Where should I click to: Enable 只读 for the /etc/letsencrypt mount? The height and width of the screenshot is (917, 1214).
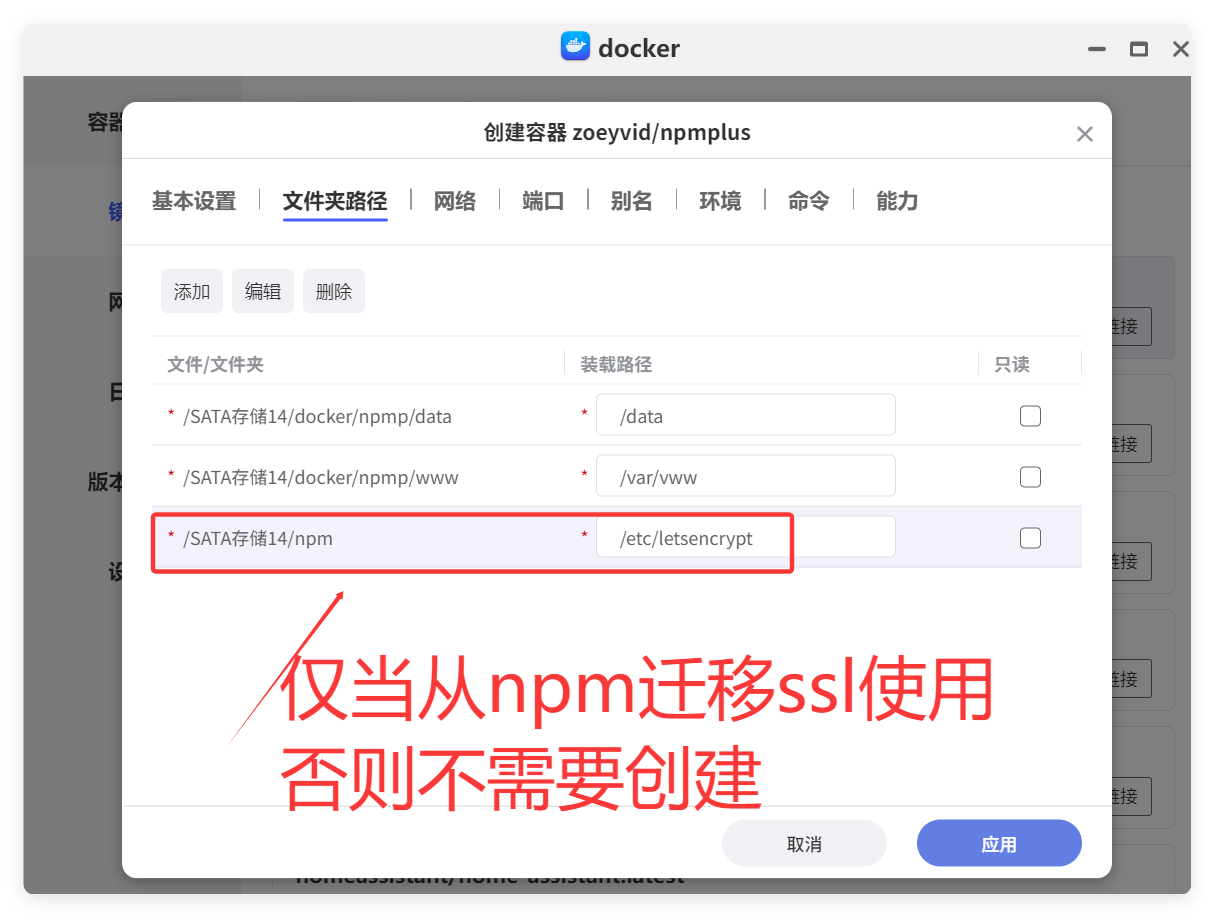(1030, 537)
